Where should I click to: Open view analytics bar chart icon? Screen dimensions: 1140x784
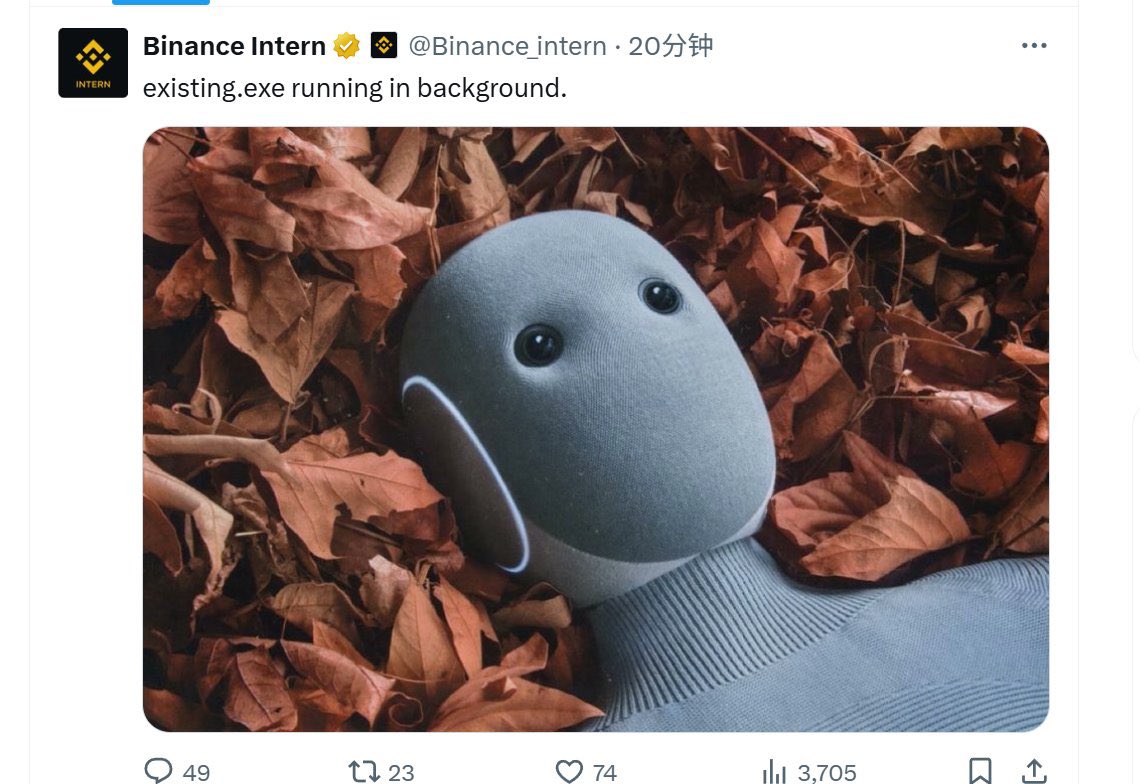pyautogui.click(x=774, y=771)
